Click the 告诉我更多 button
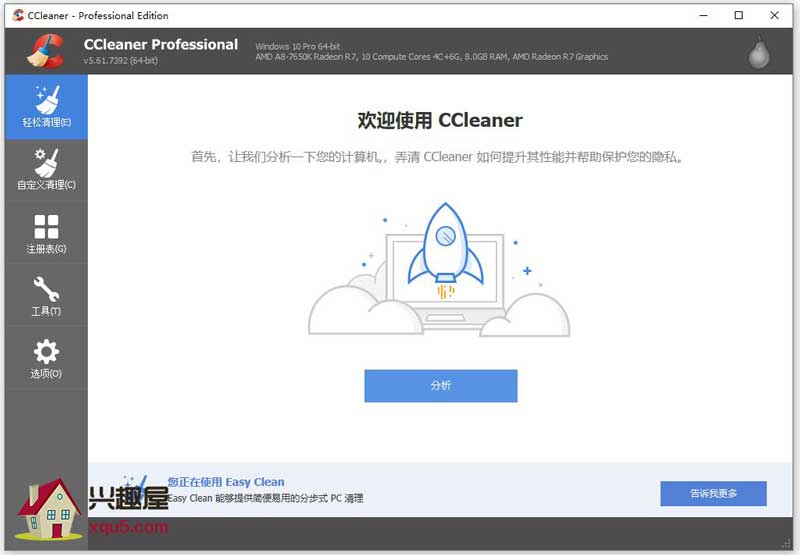Screen dimensions: 800x555 tap(713, 493)
